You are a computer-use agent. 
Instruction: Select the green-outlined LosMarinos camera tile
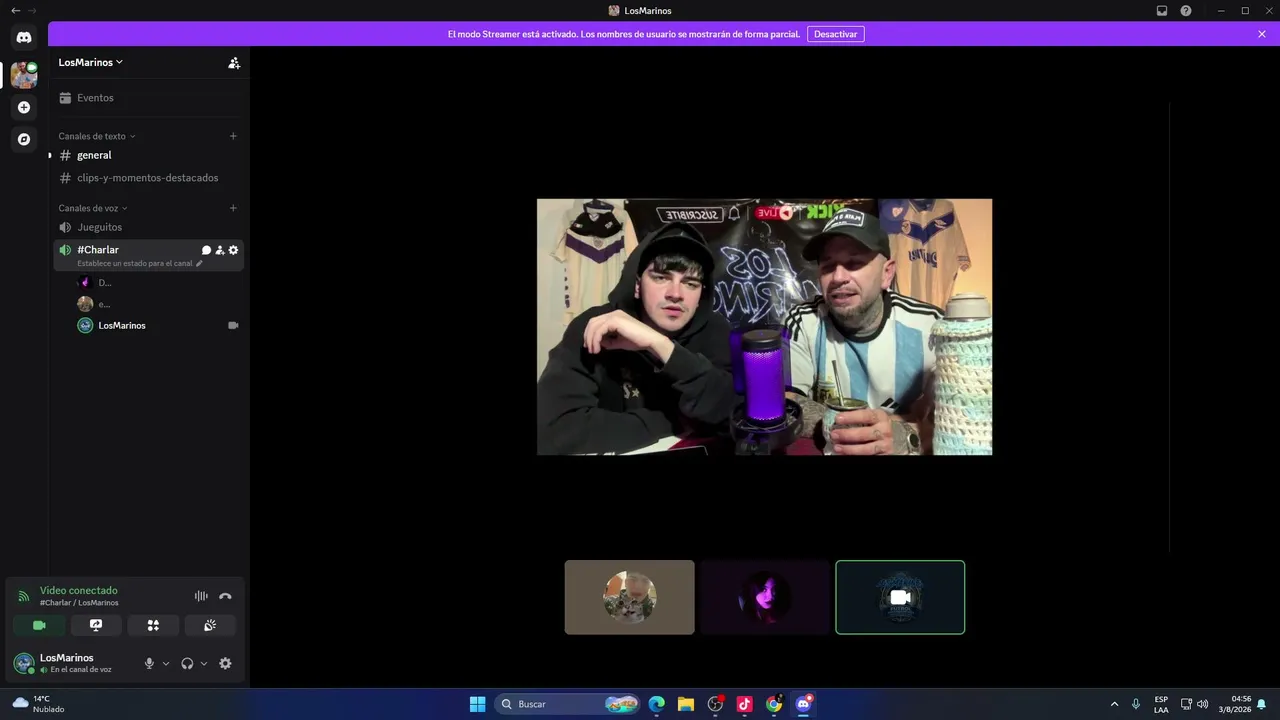(900, 597)
